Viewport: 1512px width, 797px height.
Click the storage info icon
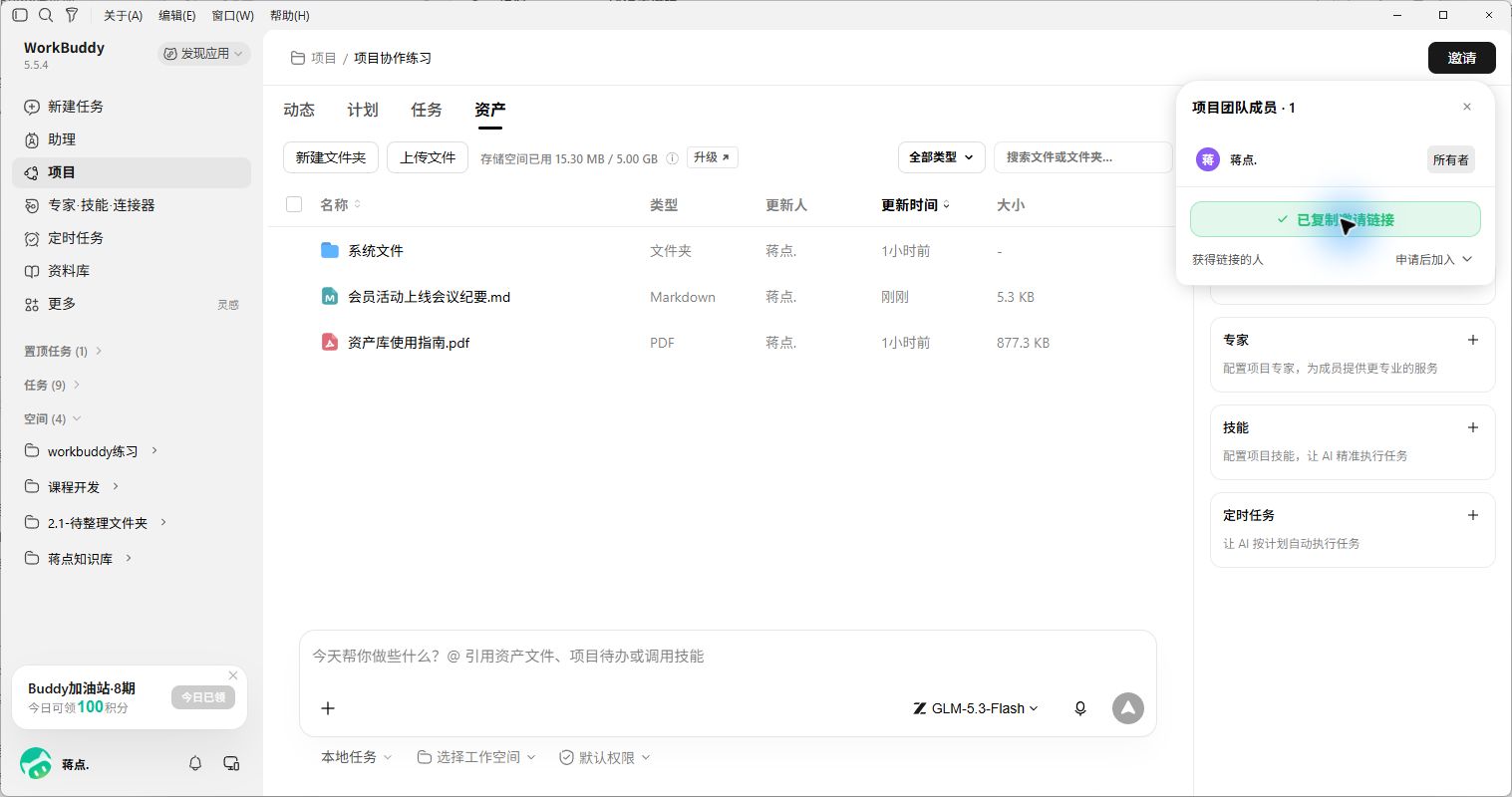[672, 158]
